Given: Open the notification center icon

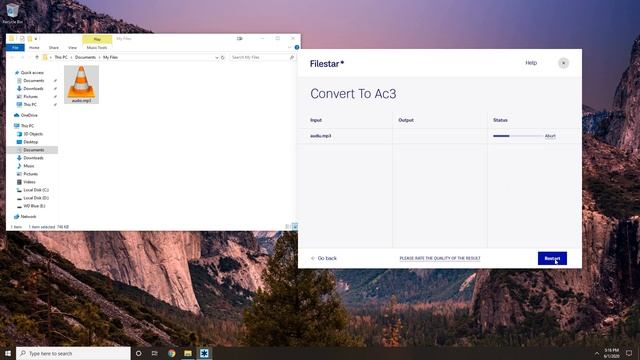Looking at the screenshot, I should [629, 353].
